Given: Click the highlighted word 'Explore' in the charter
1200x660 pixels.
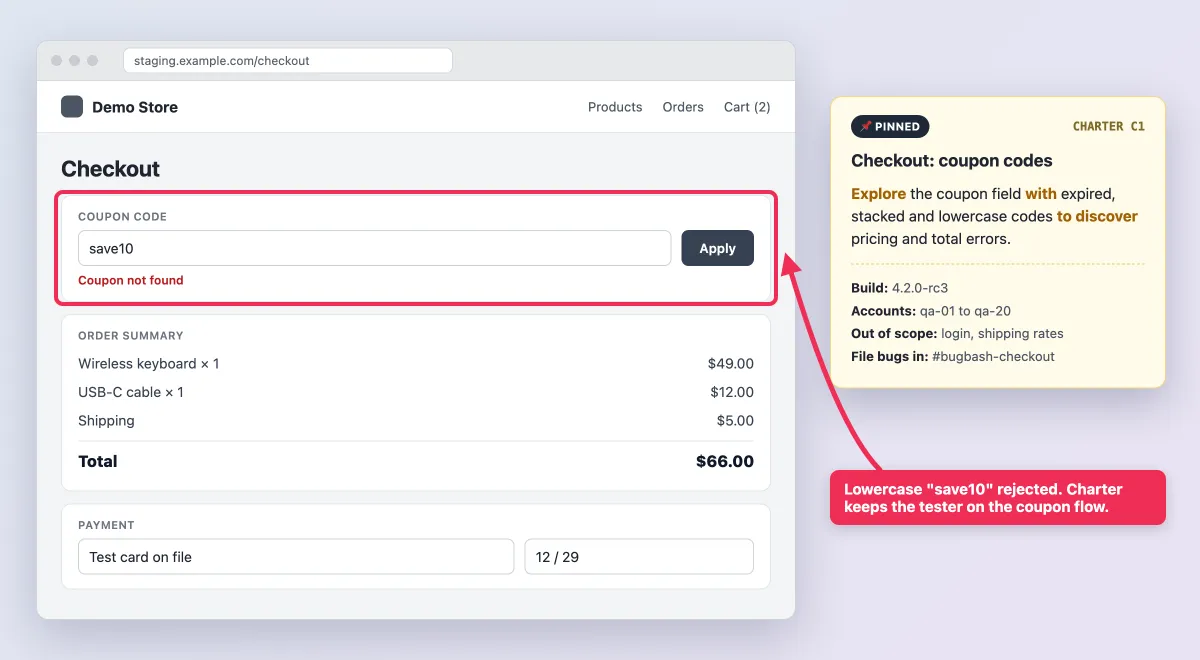Looking at the screenshot, I should click(879, 194).
